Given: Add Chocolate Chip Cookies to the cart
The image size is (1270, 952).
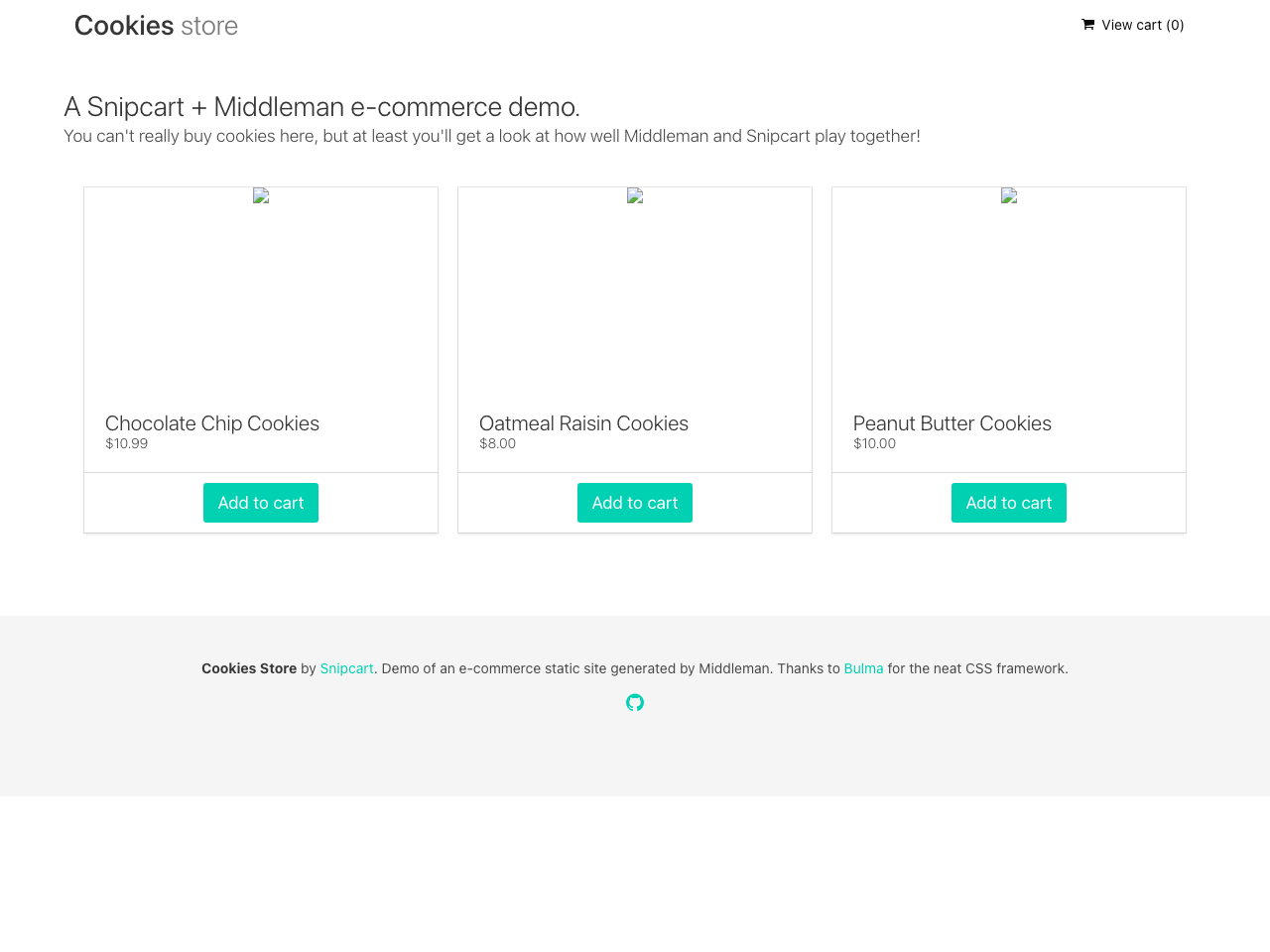Looking at the screenshot, I should point(261,503).
